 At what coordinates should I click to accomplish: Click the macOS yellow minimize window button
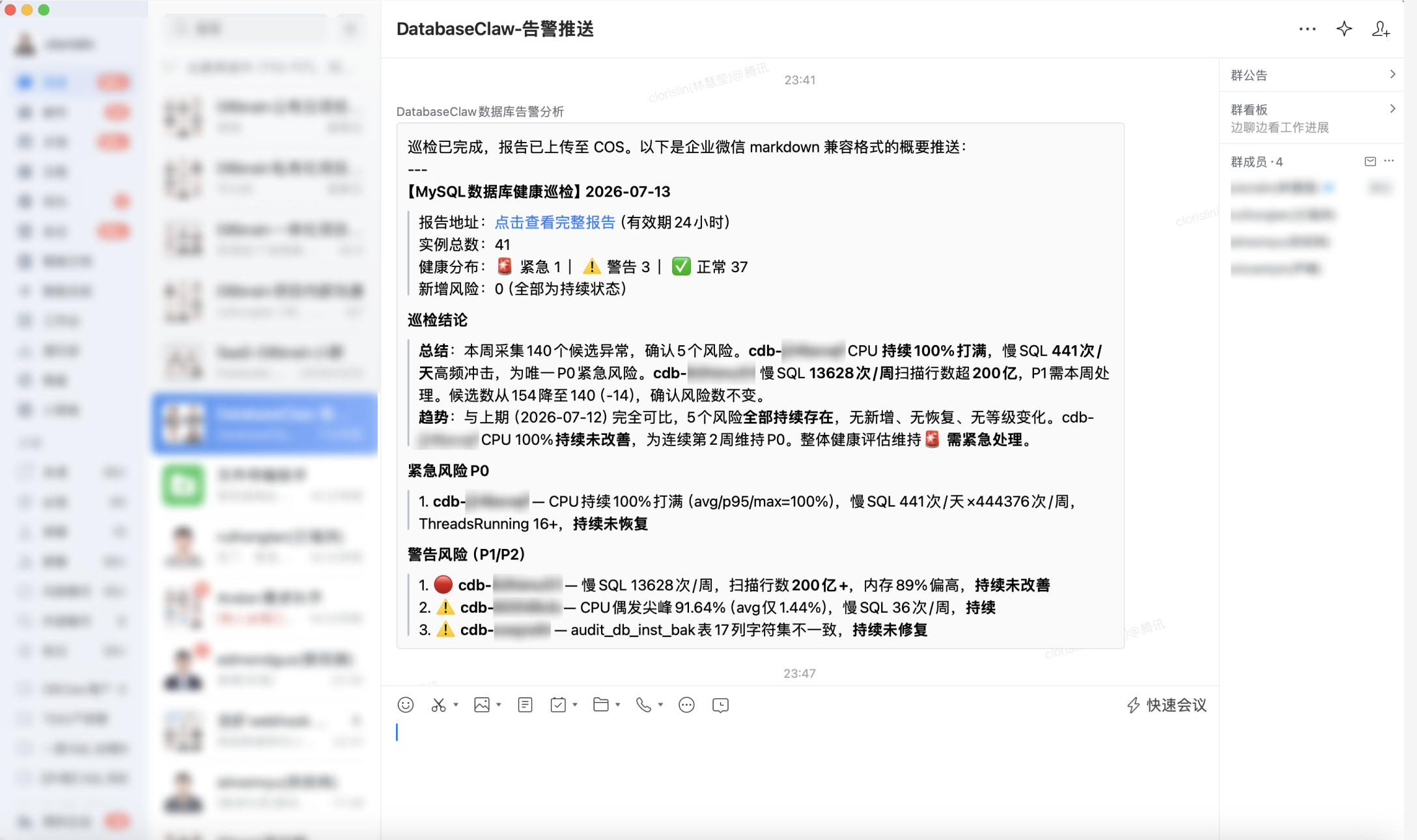pos(27,10)
